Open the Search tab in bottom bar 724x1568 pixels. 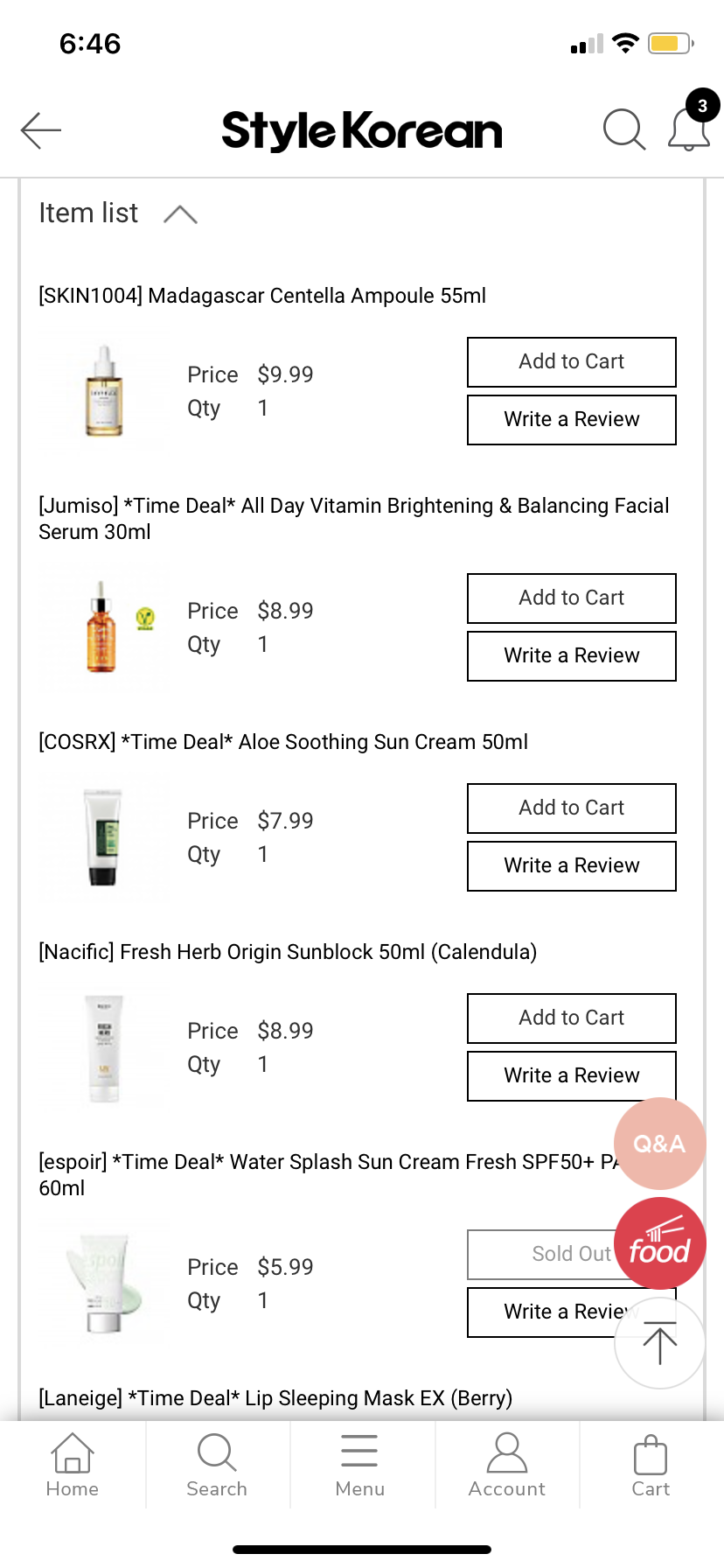click(x=217, y=1465)
